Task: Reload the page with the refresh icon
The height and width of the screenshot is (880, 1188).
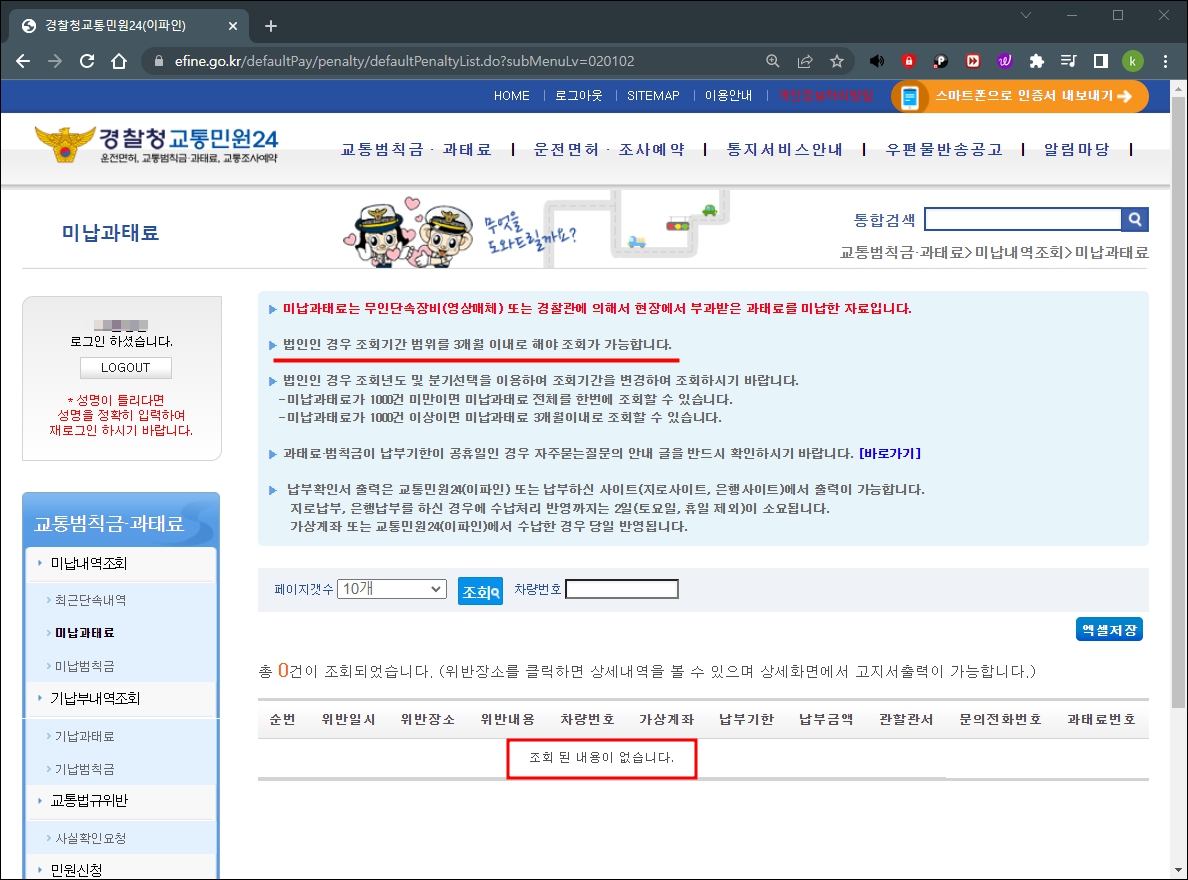Action: click(86, 61)
